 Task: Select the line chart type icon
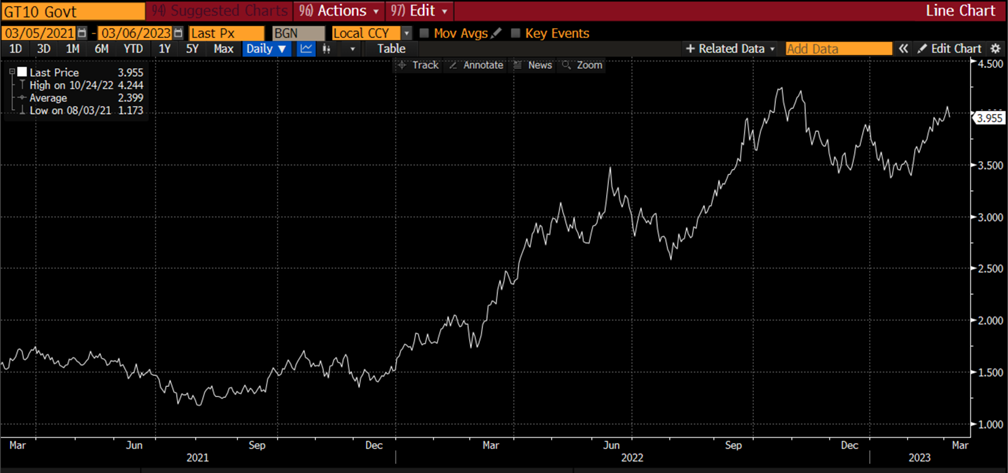[x=307, y=48]
